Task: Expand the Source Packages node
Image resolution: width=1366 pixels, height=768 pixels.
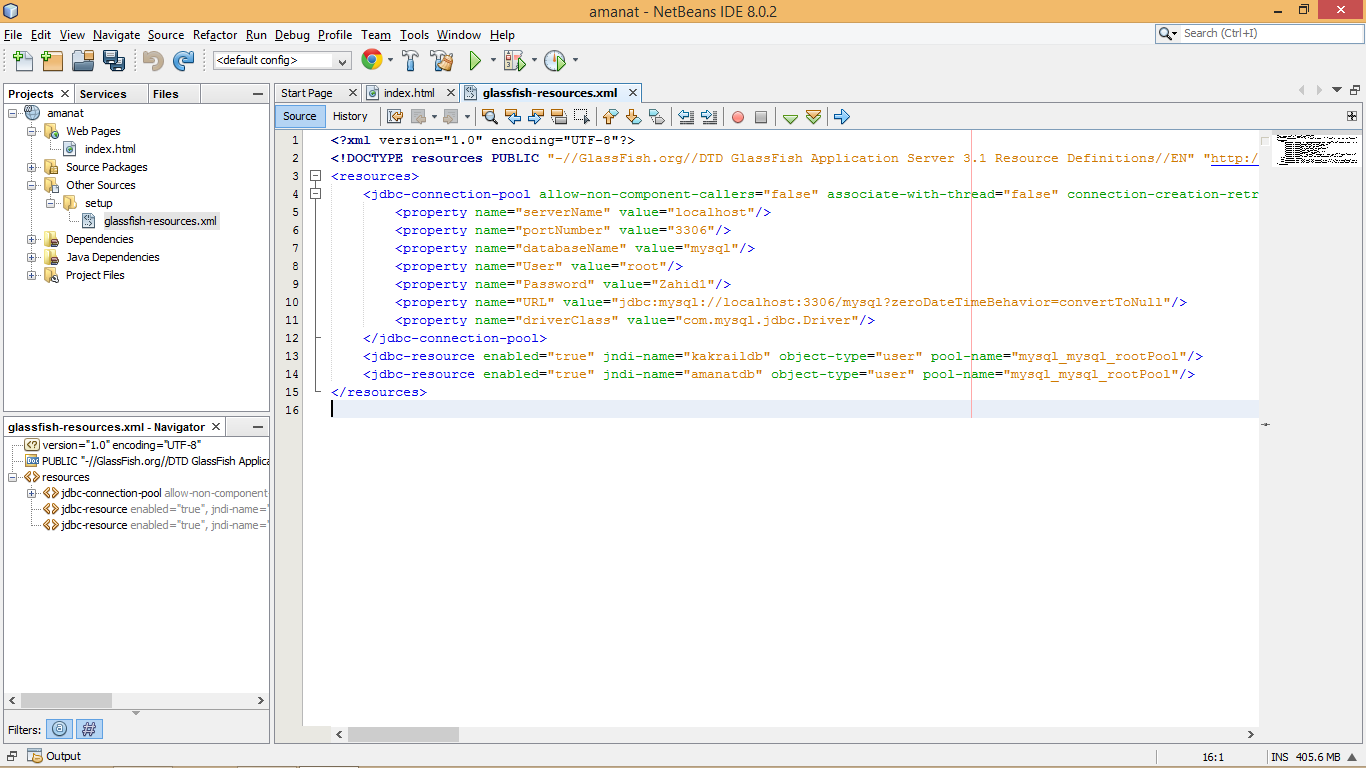Action: [x=32, y=167]
